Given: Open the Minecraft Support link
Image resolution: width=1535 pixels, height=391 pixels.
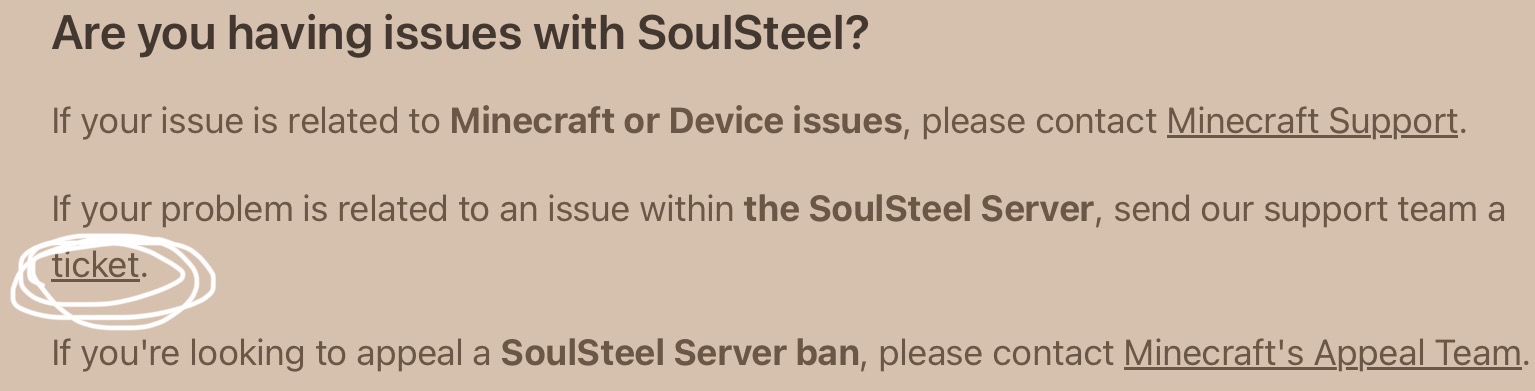Looking at the screenshot, I should 1311,121.
